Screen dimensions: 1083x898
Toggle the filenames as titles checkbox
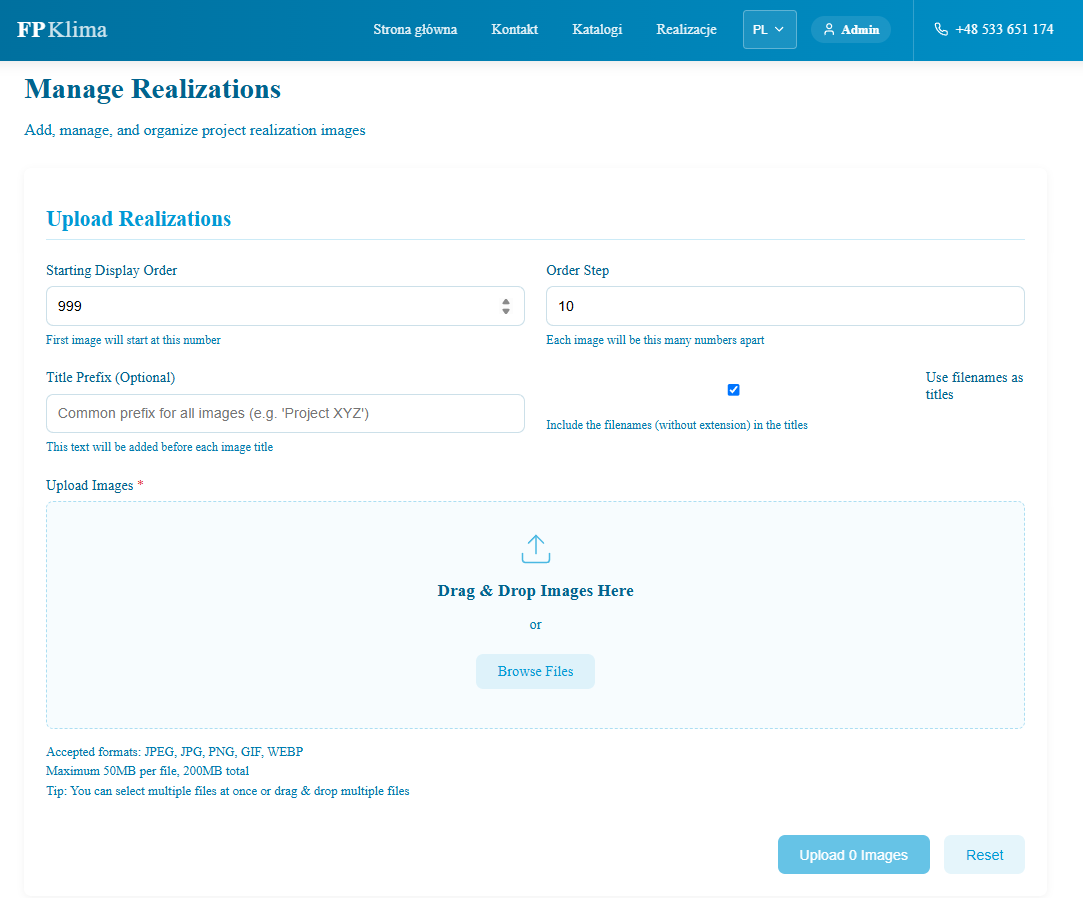click(733, 390)
